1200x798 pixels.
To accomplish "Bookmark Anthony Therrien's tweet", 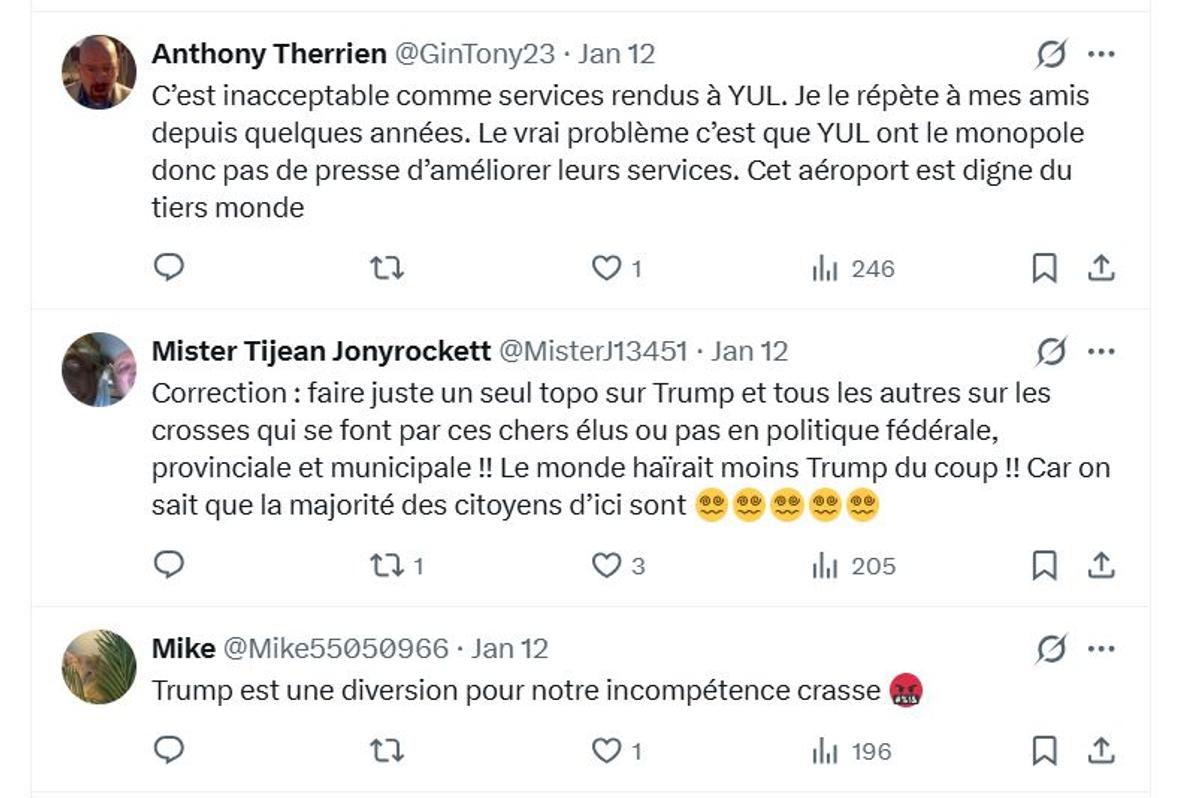I will click(x=1044, y=268).
